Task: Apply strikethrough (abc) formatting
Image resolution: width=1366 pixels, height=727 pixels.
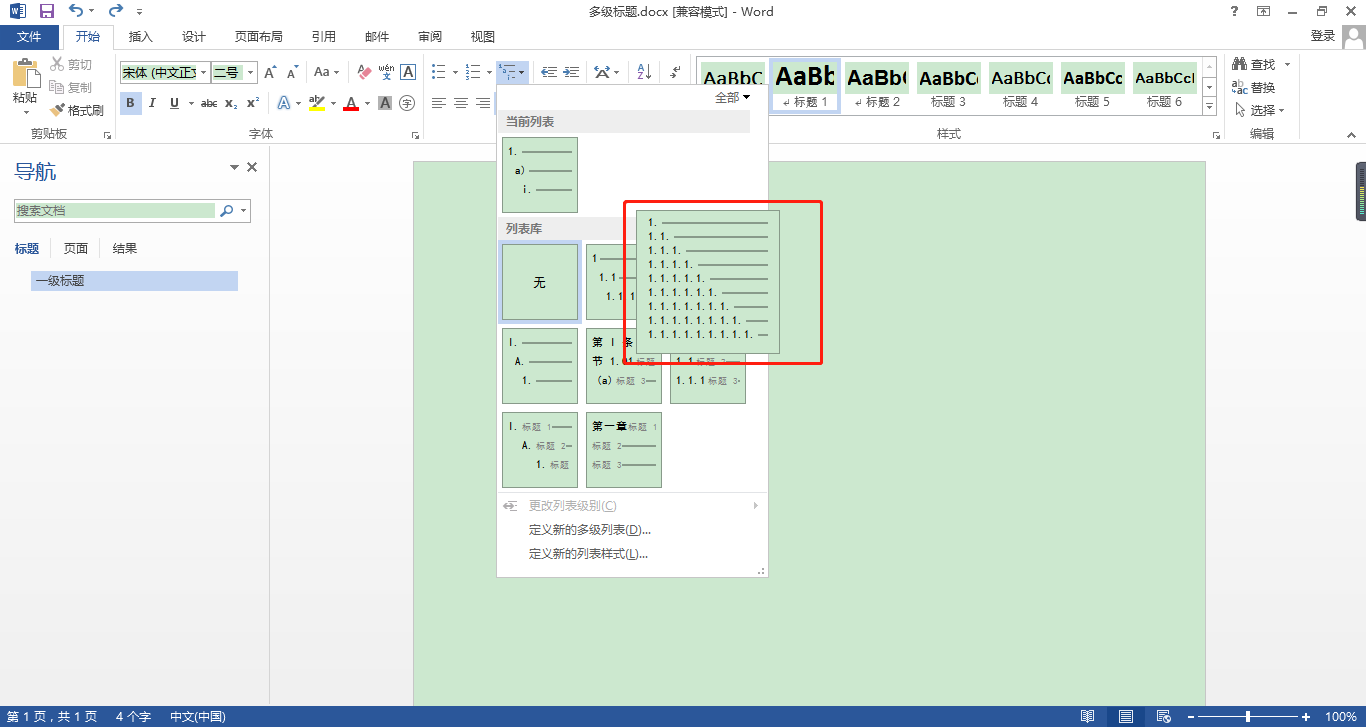Action: (x=209, y=103)
